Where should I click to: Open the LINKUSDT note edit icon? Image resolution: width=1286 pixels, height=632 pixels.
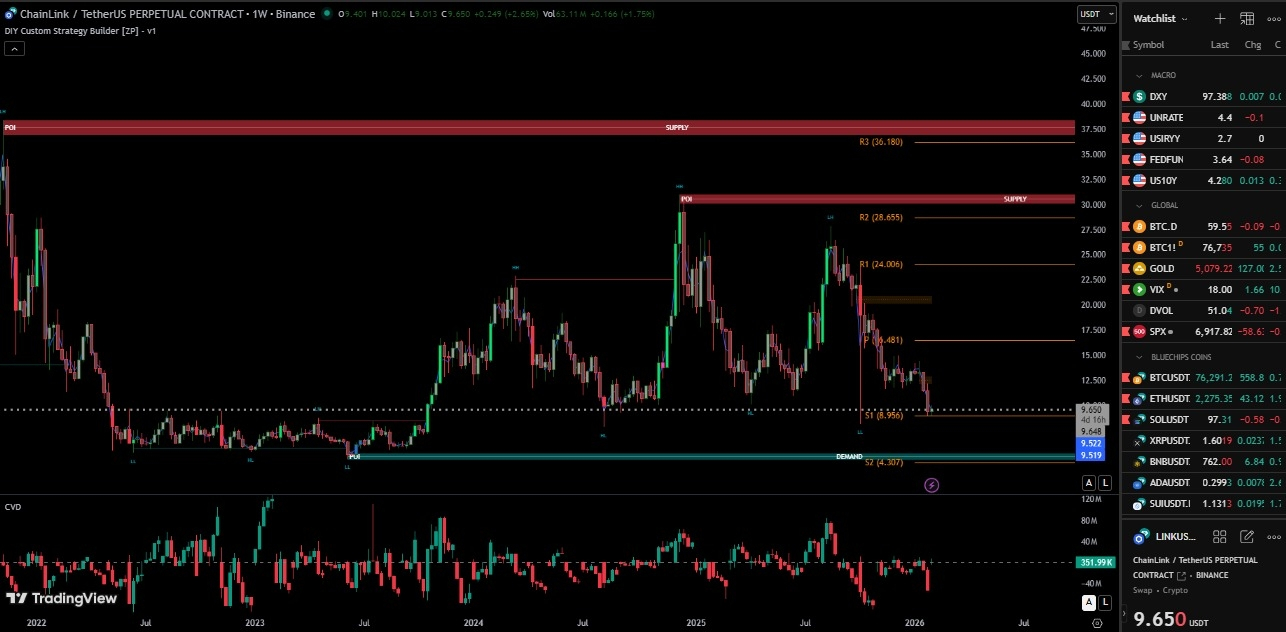[1247, 537]
